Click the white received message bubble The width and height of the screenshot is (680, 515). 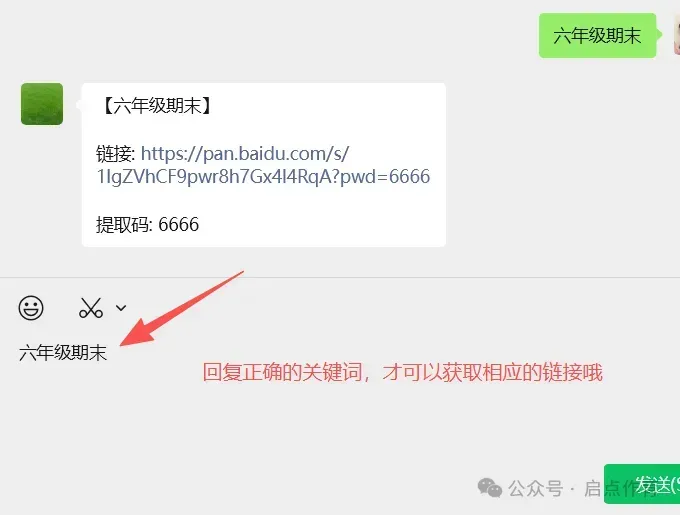(264, 165)
